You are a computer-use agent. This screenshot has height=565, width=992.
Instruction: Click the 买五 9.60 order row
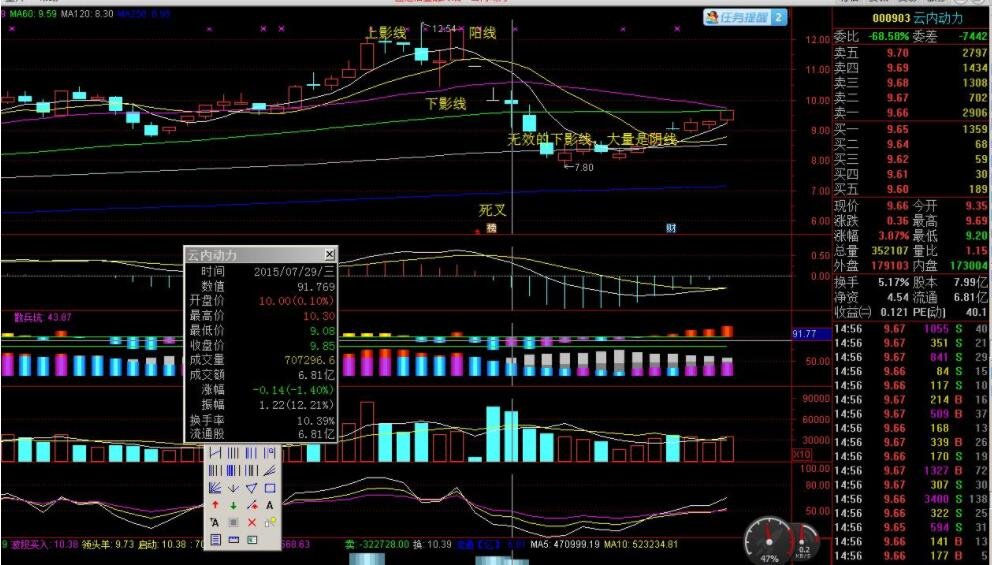coord(911,189)
